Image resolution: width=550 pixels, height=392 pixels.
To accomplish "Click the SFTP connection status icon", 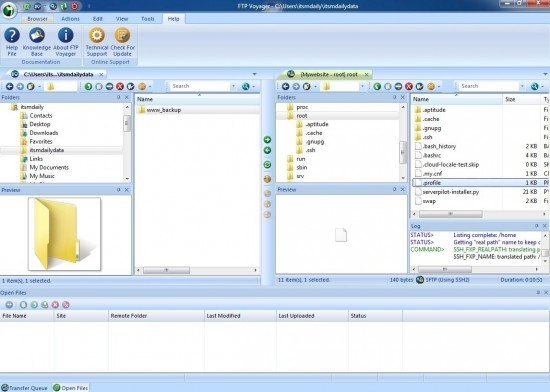I will 420,280.
